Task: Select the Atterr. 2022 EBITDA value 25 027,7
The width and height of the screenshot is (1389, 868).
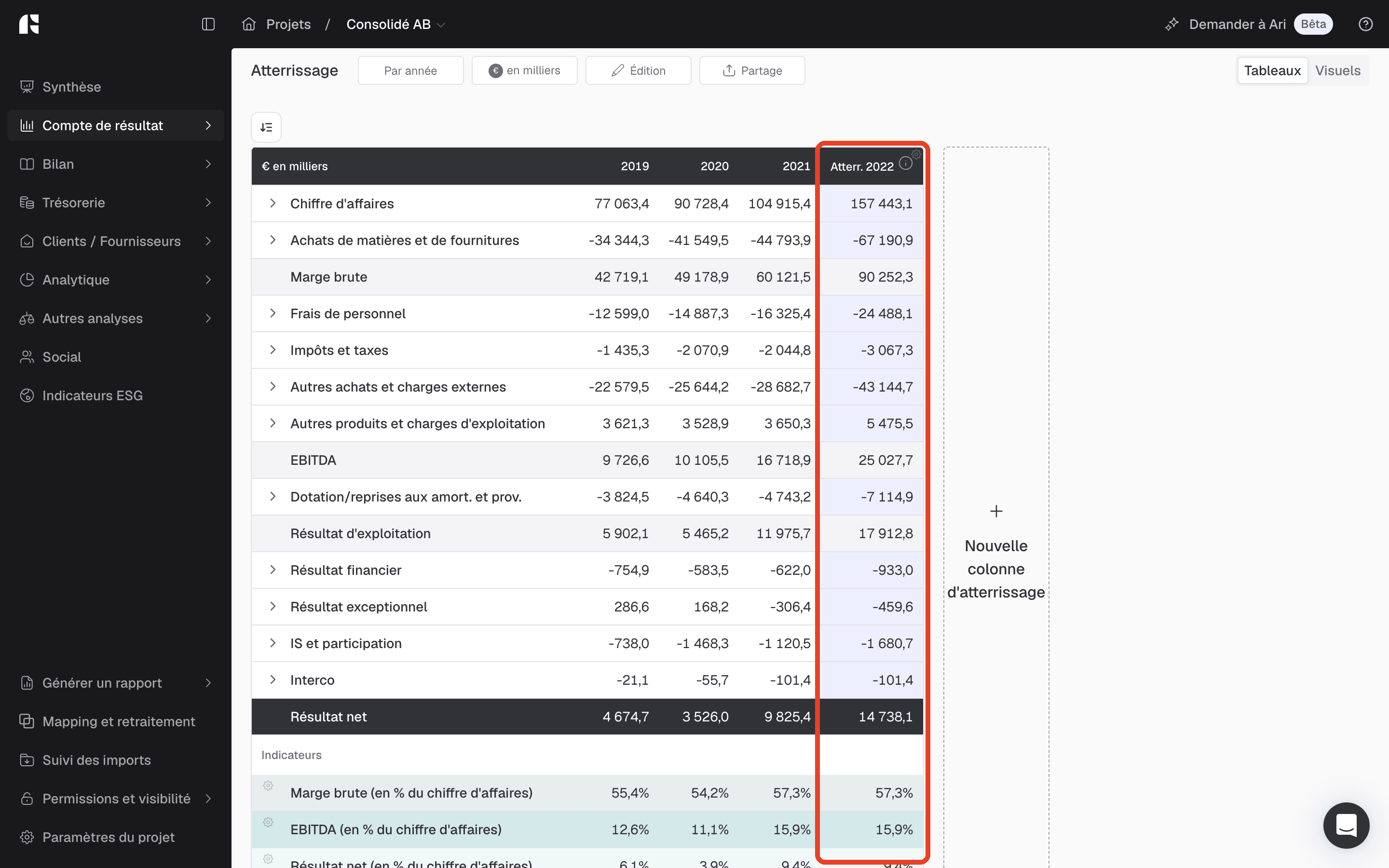Action: tap(885, 460)
